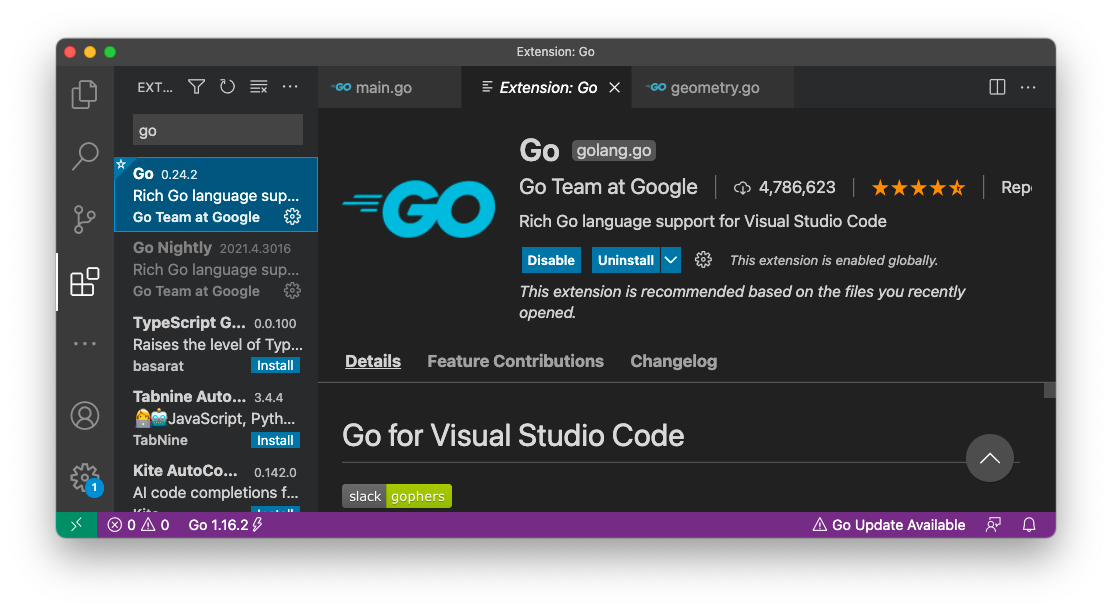
Task: Select the Extension: Go tab
Action: click(x=546, y=87)
